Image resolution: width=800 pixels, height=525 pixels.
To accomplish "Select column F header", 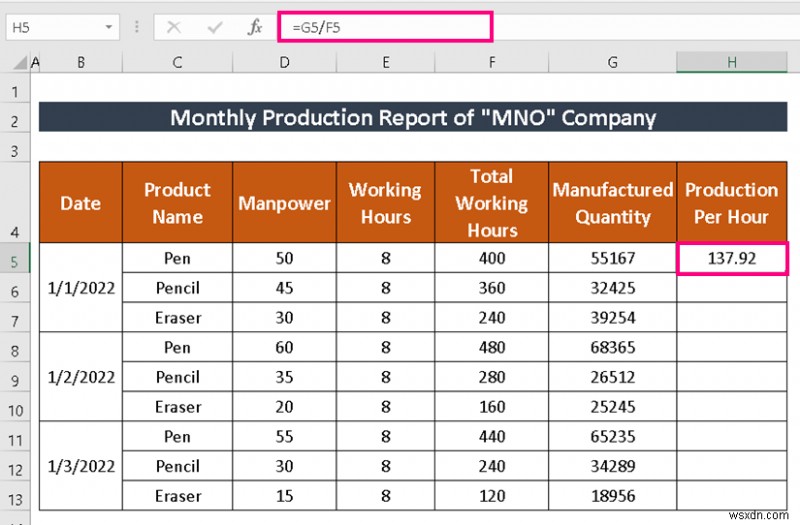I will [492, 62].
